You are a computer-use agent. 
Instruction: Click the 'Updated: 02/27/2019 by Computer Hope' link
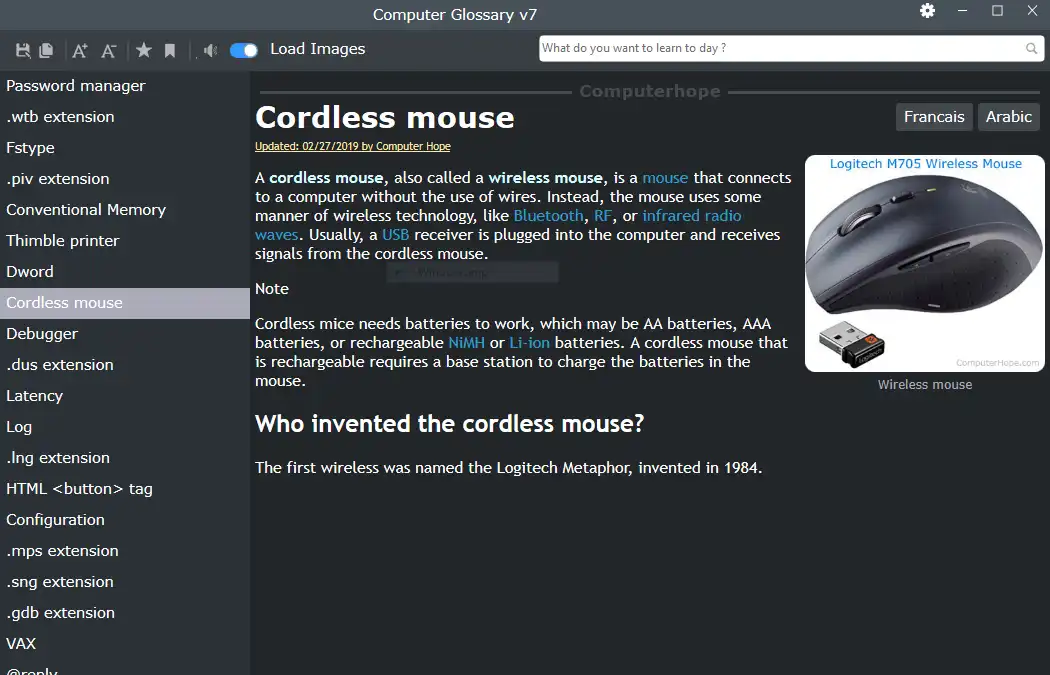[x=352, y=146]
